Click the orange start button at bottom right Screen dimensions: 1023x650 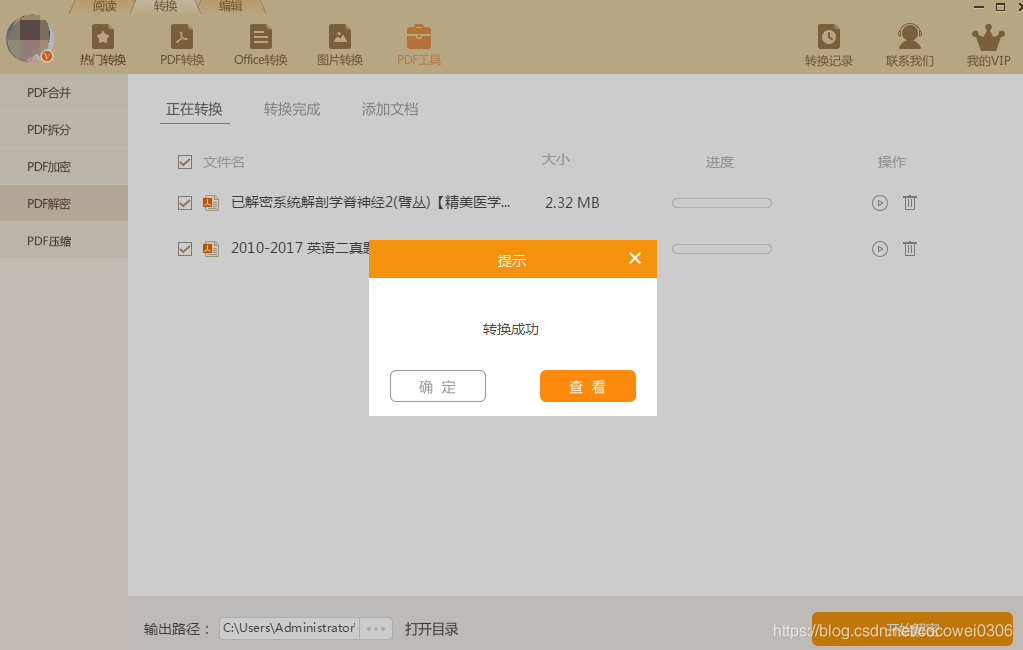coord(912,629)
